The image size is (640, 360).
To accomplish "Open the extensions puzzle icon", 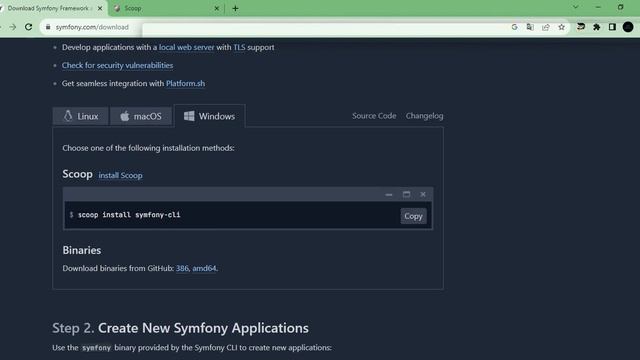I will point(596,27).
